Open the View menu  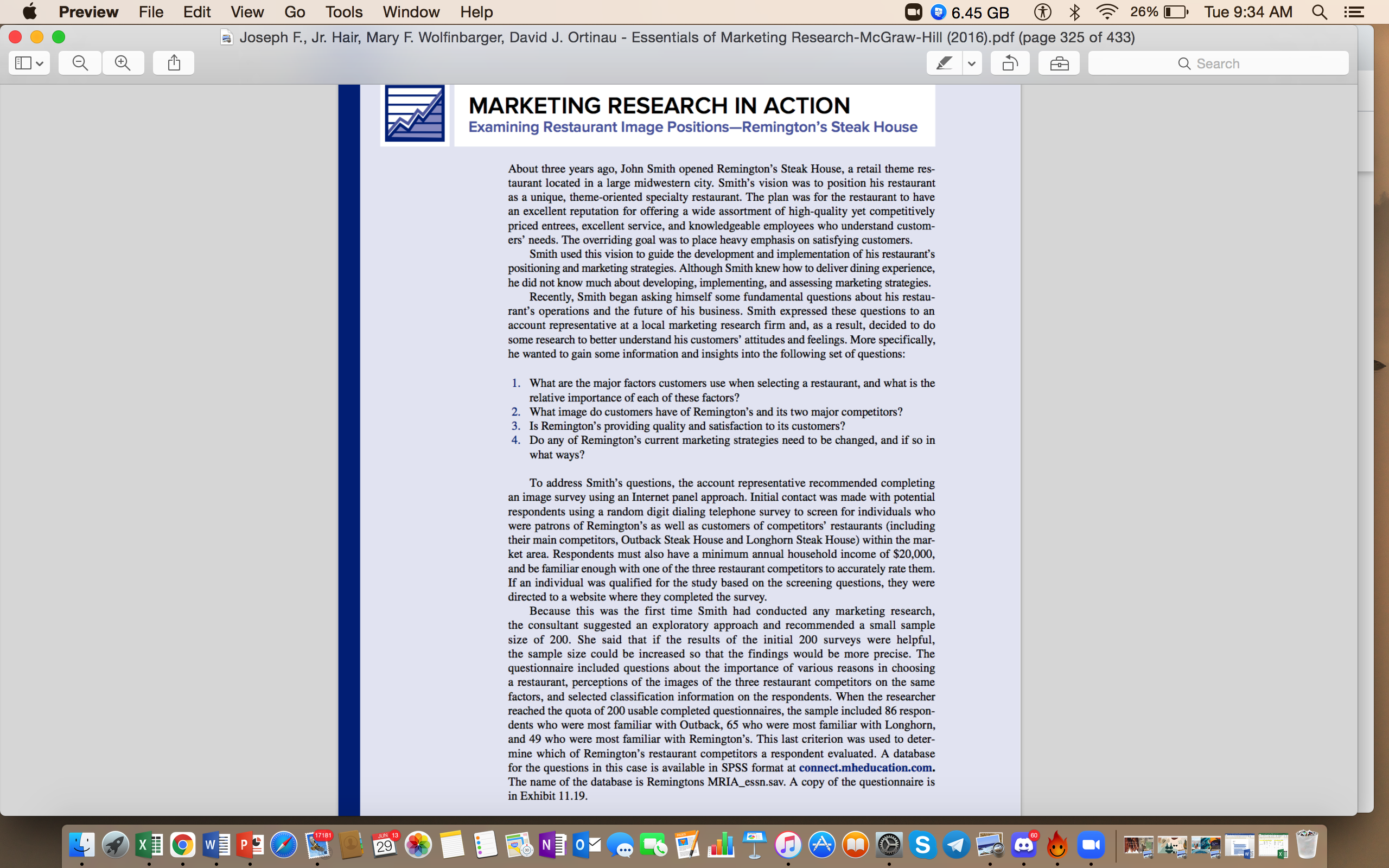pyautogui.click(x=247, y=11)
